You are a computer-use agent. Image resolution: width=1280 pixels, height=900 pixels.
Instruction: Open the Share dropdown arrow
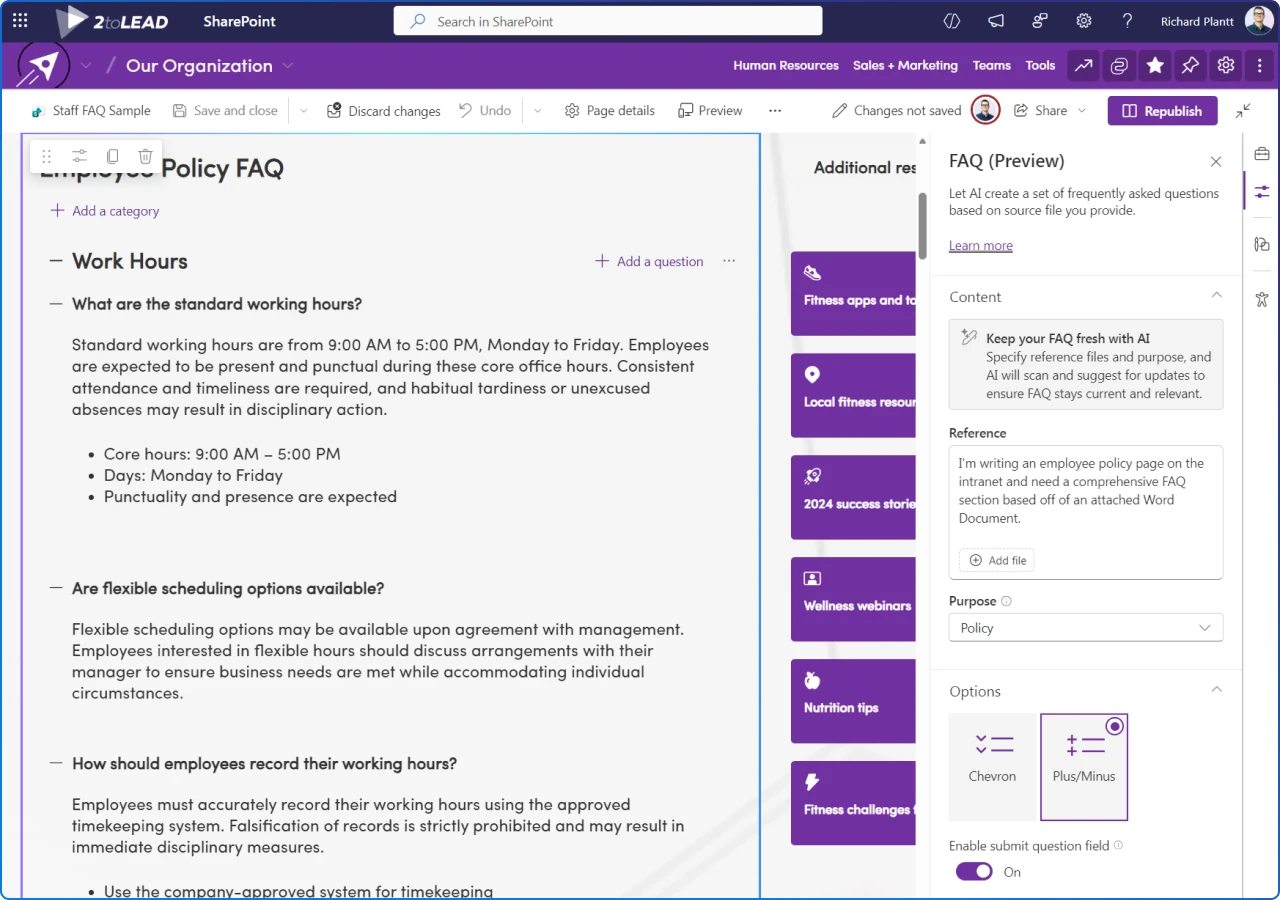(x=1081, y=111)
